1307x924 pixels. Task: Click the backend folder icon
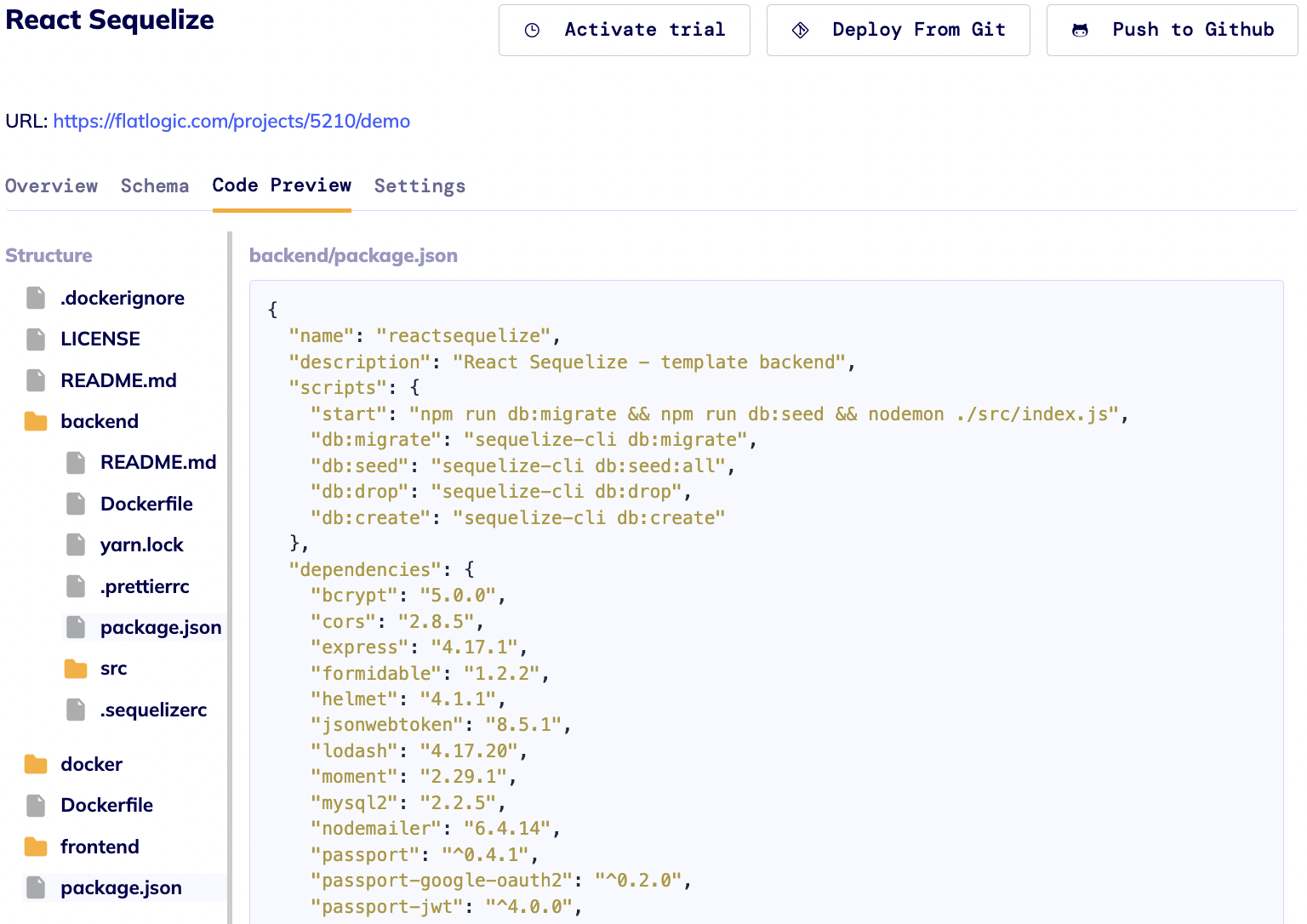(x=36, y=421)
